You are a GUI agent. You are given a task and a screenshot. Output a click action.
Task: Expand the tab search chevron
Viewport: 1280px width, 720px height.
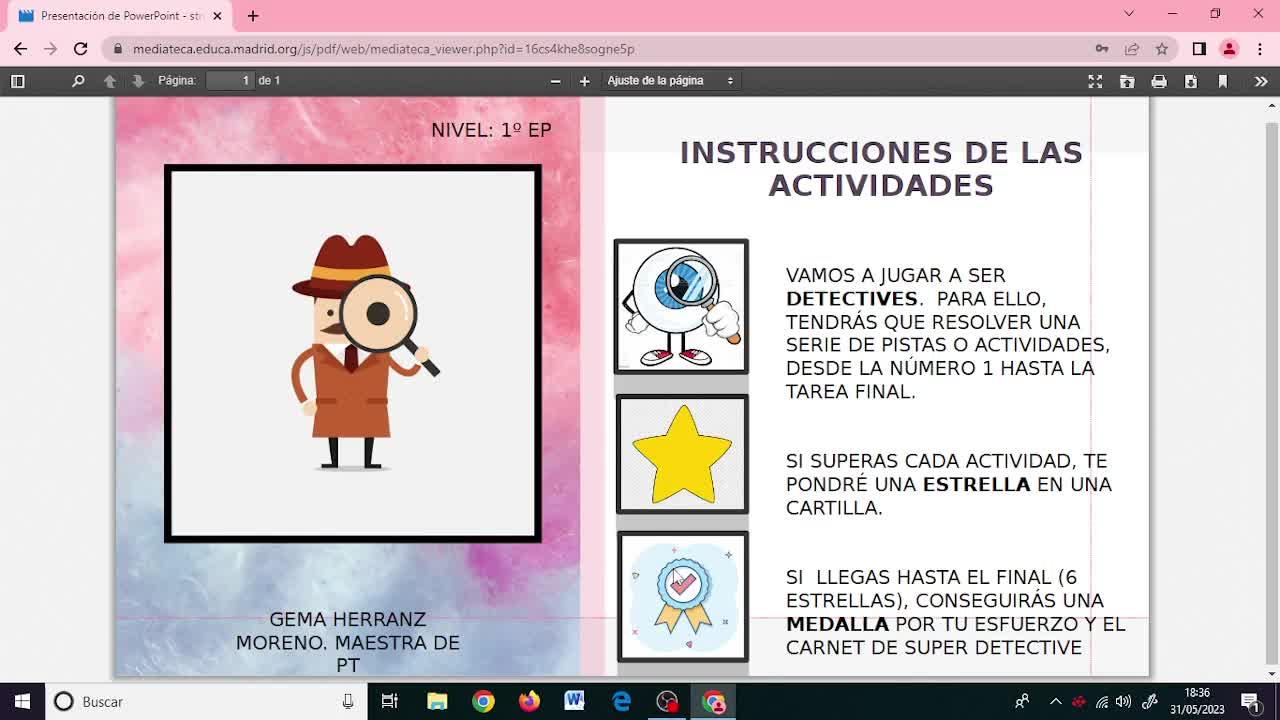[1129, 14]
